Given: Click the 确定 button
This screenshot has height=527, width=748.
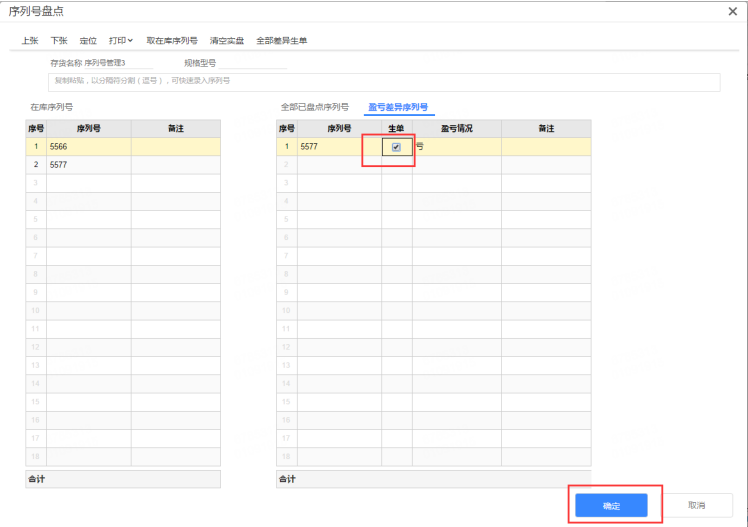Looking at the screenshot, I should coord(611,506).
